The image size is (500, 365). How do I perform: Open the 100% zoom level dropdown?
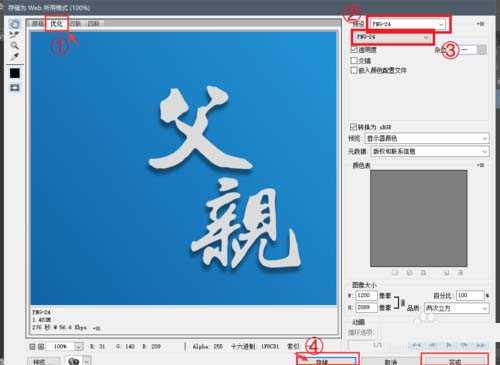[x=79, y=347]
